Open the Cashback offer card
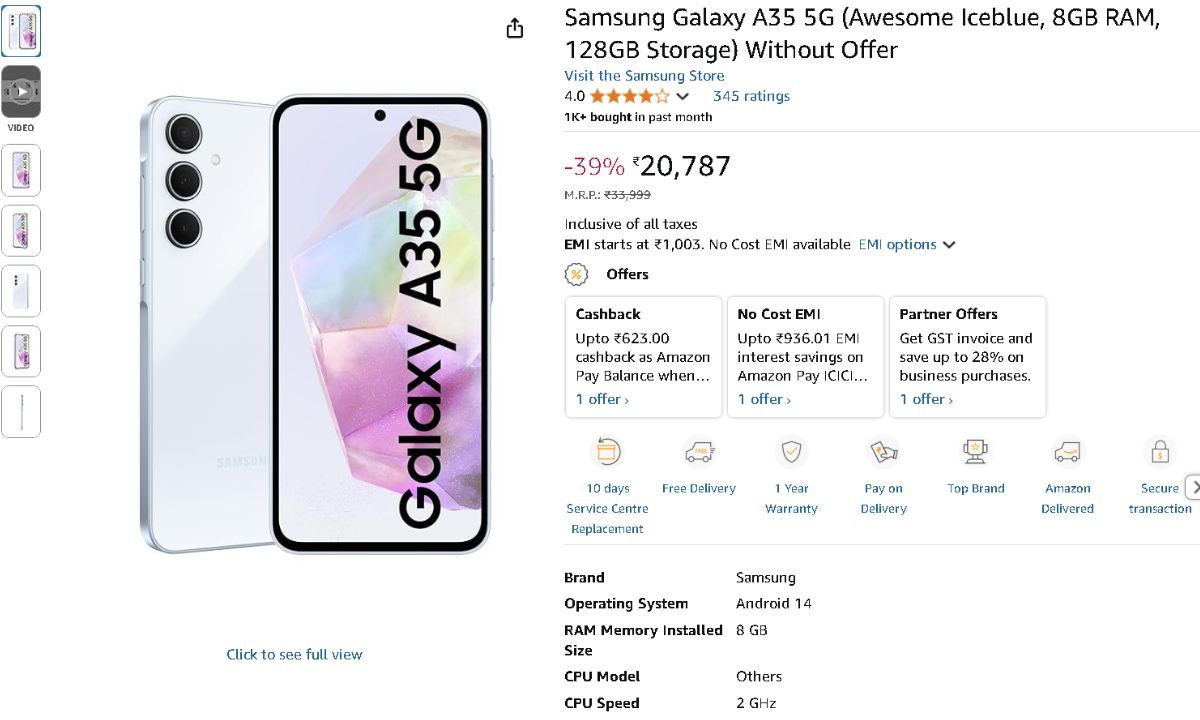The height and width of the screenshot is (720, 1200). click(643, 356)
